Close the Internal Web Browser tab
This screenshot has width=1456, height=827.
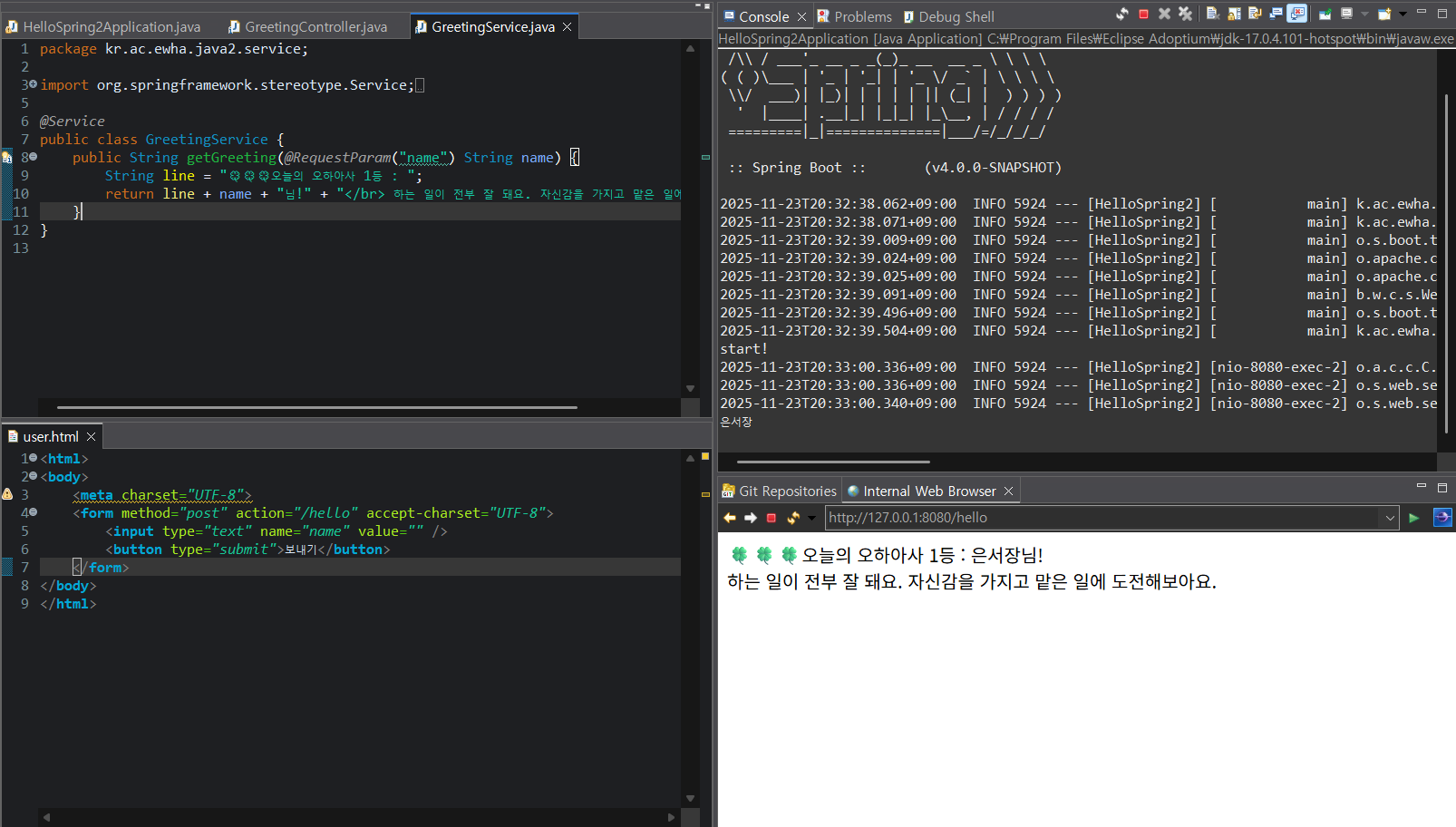[x=1008, y=491]
